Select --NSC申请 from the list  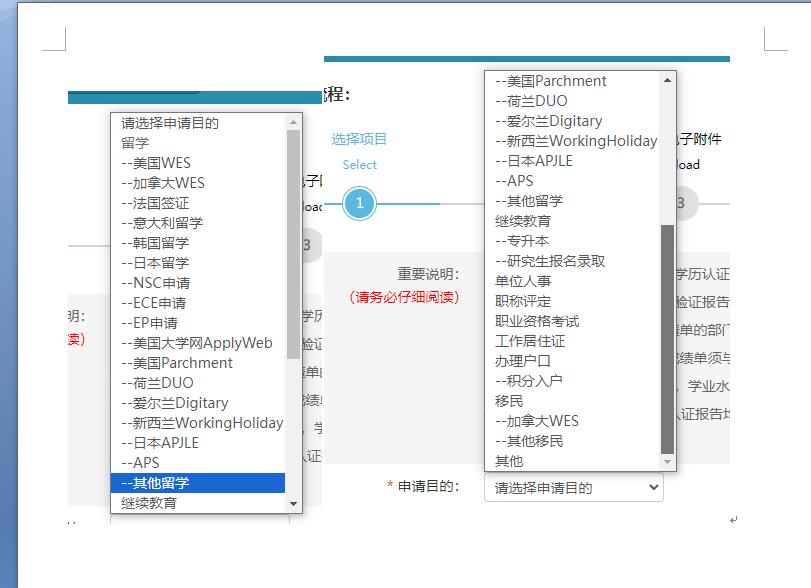[198, 283]
